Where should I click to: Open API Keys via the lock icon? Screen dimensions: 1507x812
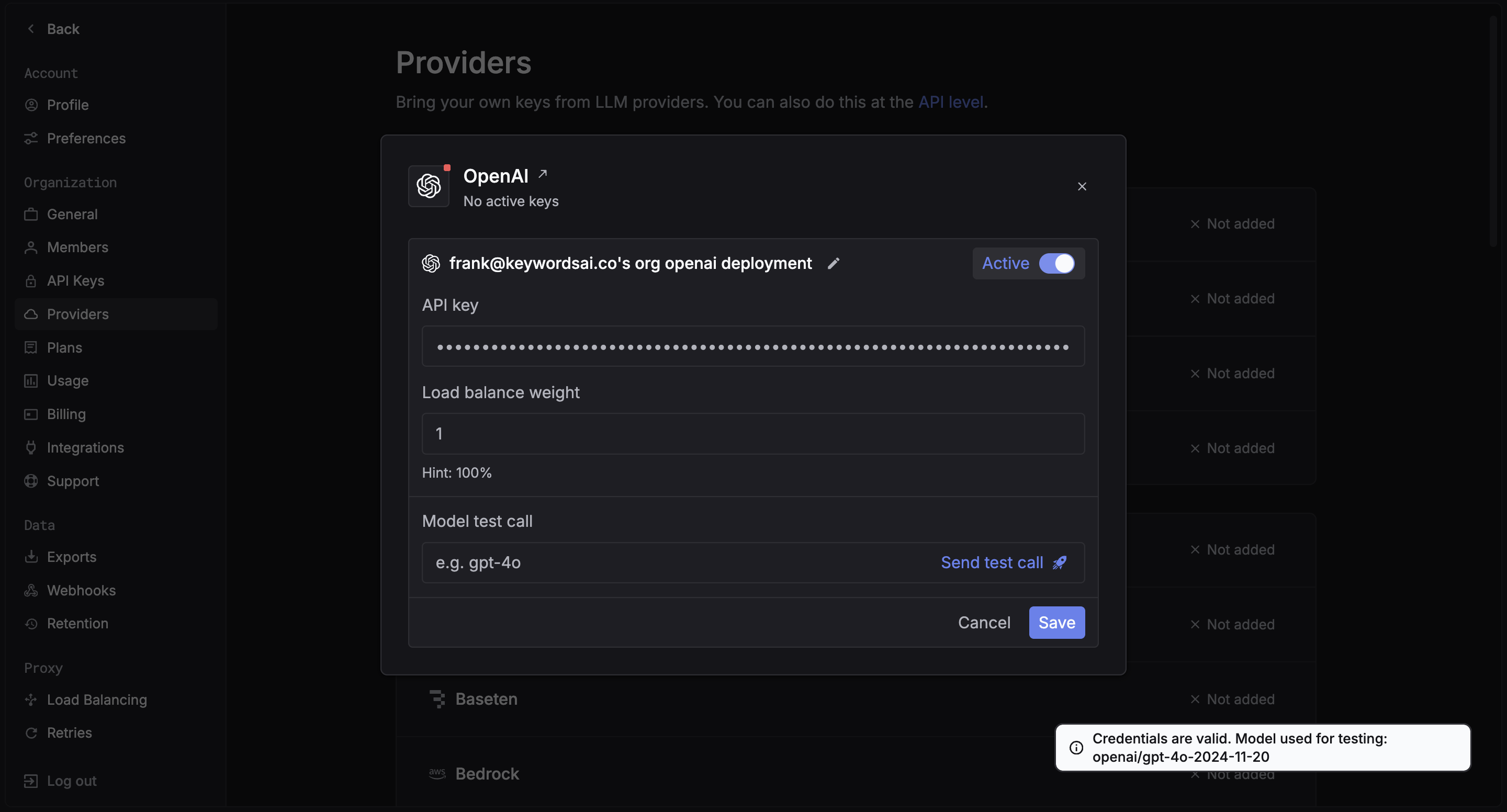[x=31, y=281]
